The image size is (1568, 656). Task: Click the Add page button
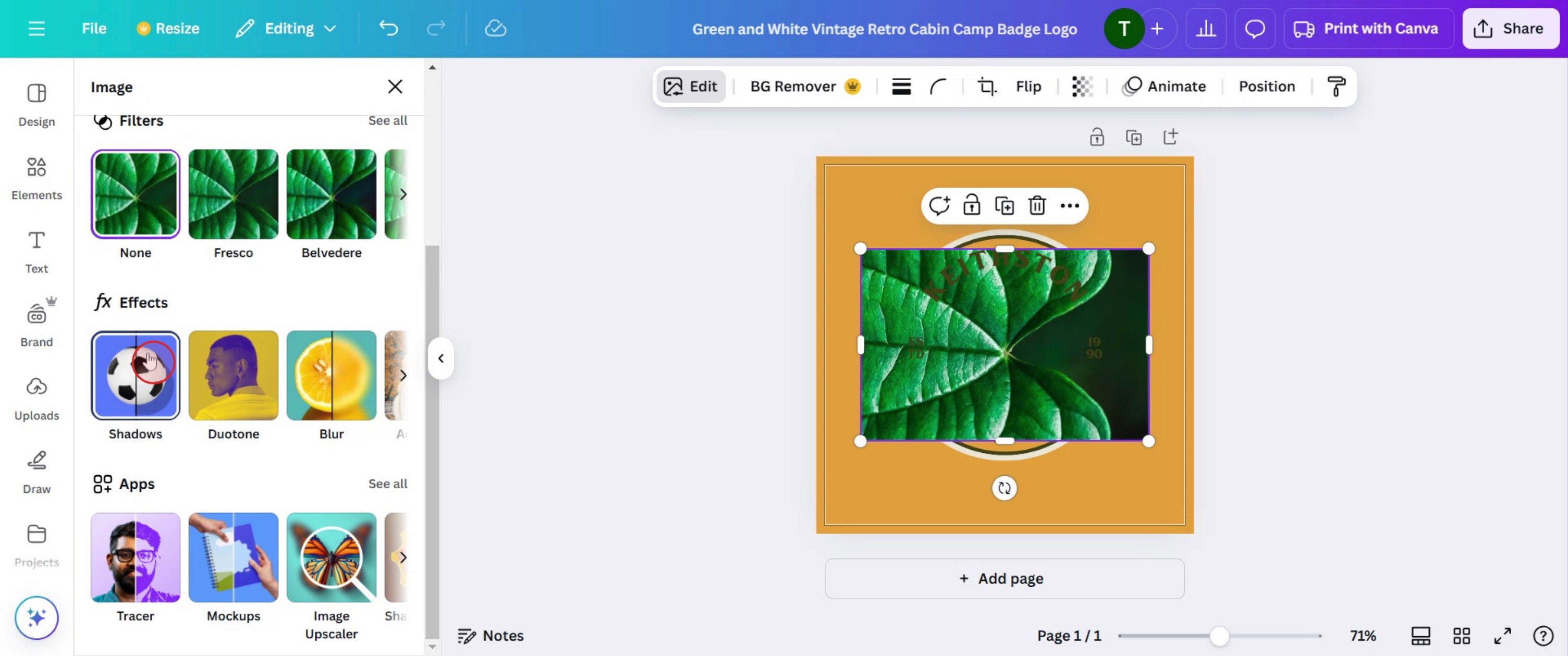pyautogui.click(x=1004, y=578)
